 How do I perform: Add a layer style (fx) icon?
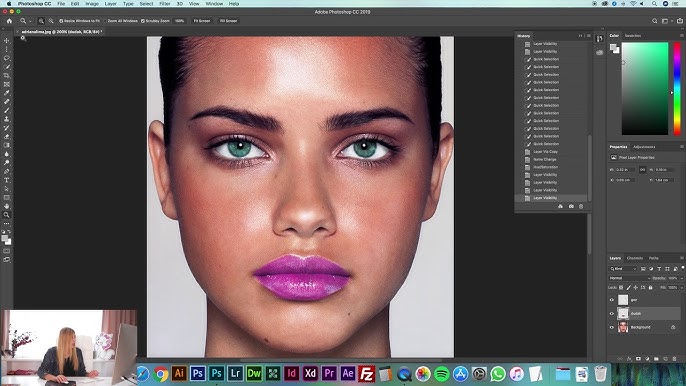[x=629, y=359]
